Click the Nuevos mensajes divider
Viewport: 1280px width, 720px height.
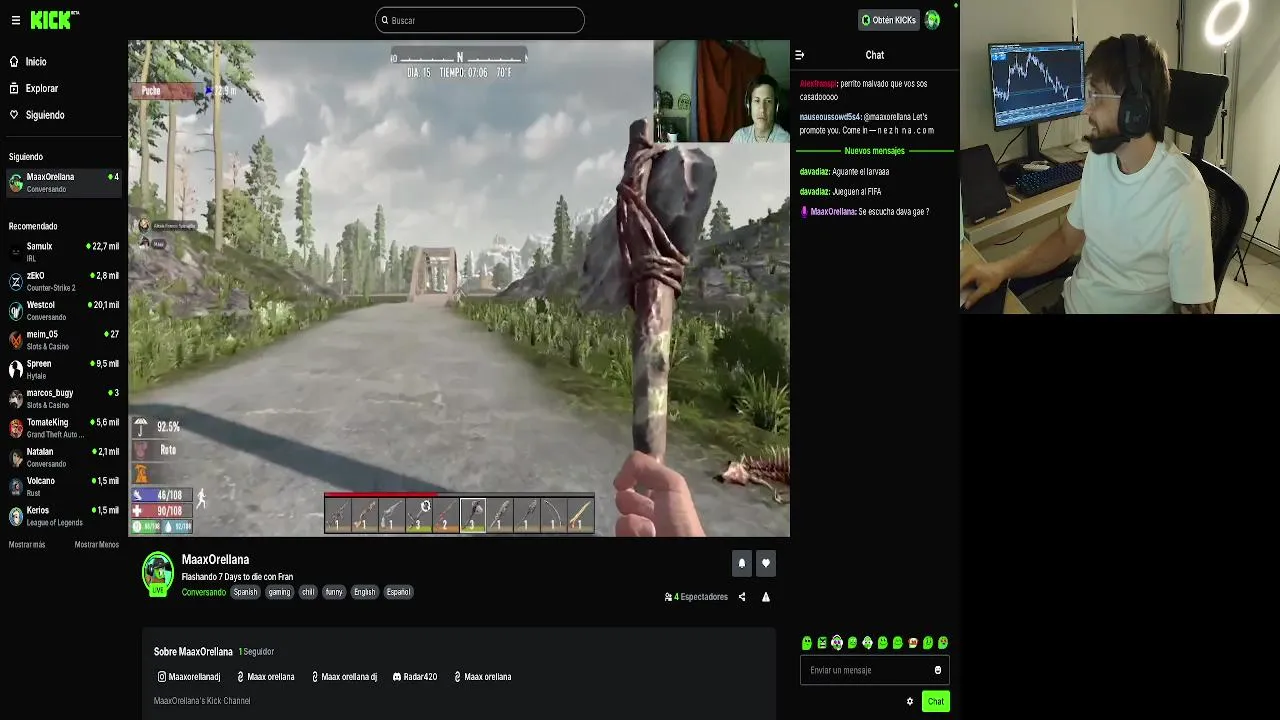(875, 151)
